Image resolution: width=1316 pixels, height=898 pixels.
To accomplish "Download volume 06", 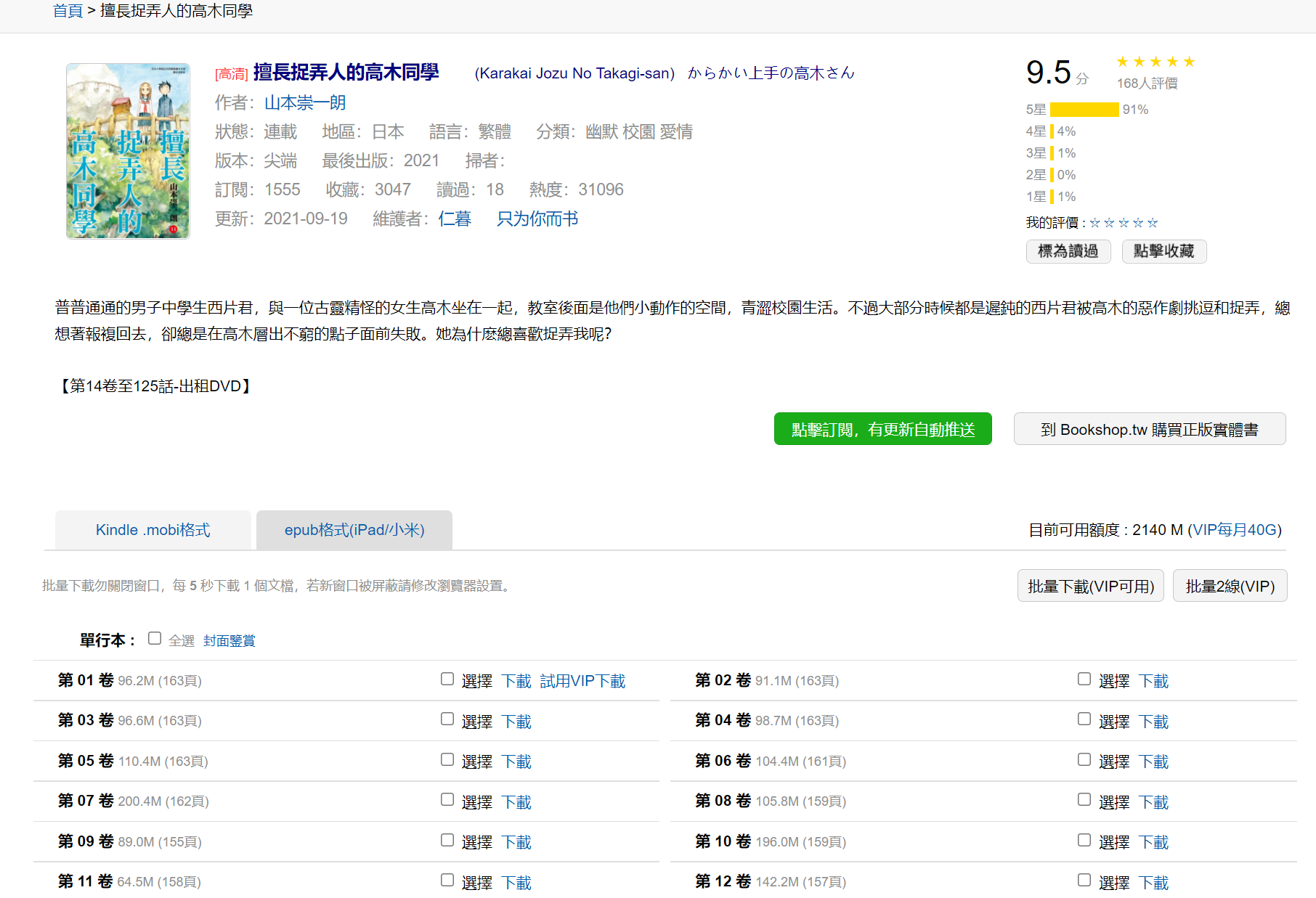I will point(1153,762).
